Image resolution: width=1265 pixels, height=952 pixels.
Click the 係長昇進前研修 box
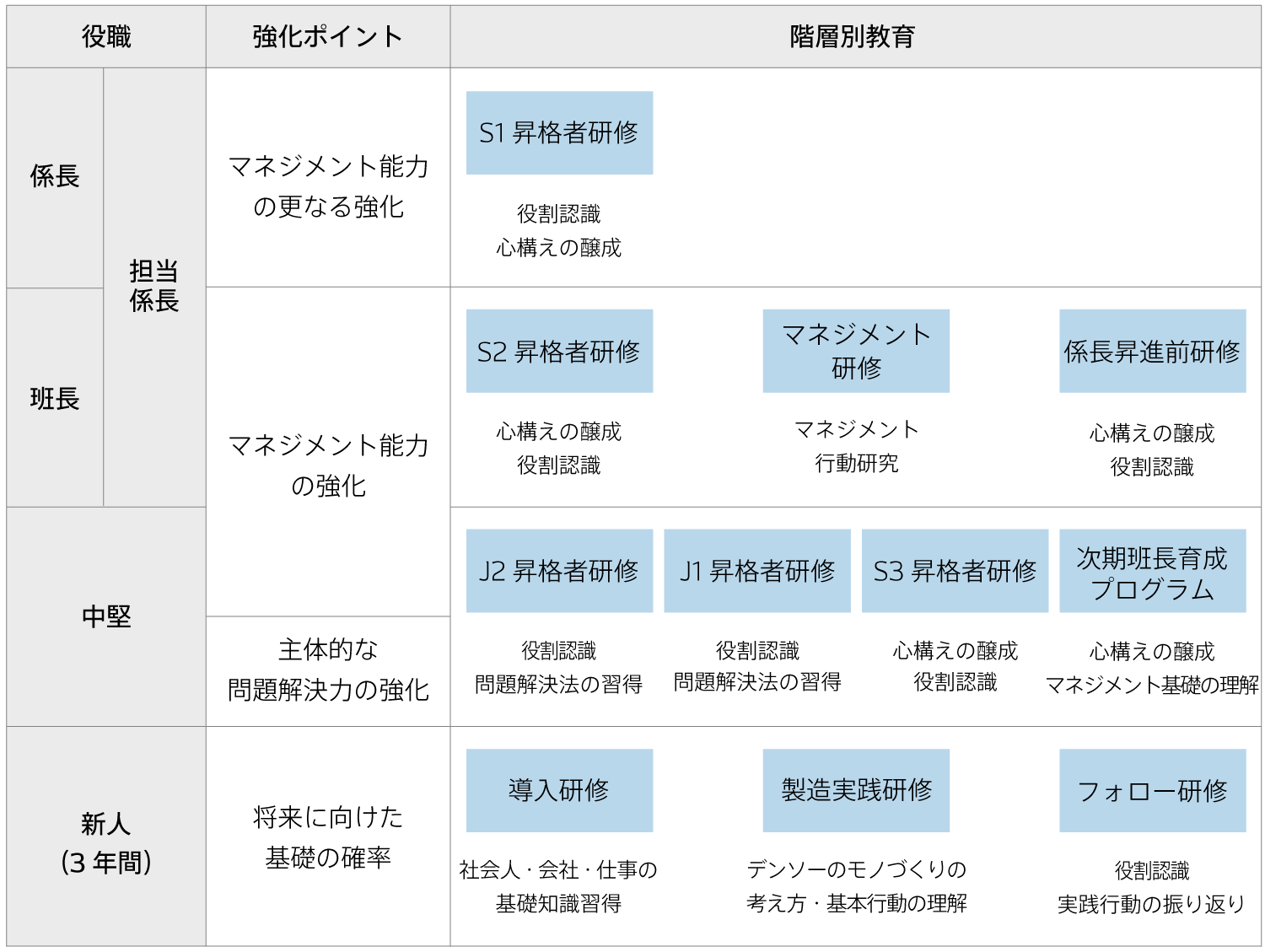(1152, 352)
